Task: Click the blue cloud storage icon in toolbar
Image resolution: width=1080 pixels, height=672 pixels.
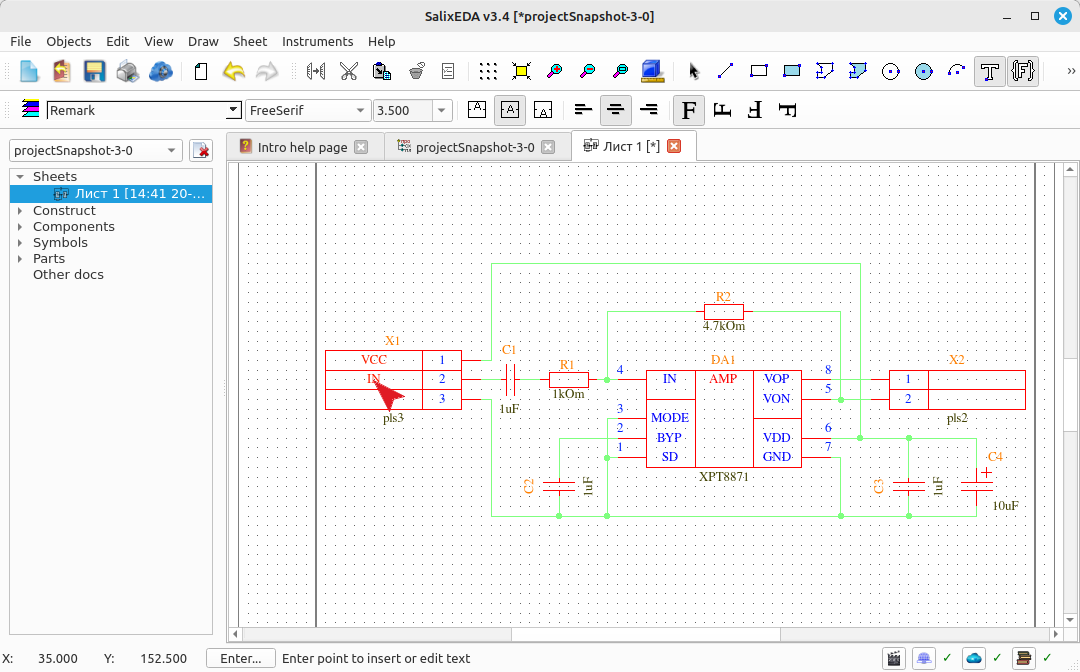Action: point(160,71)
